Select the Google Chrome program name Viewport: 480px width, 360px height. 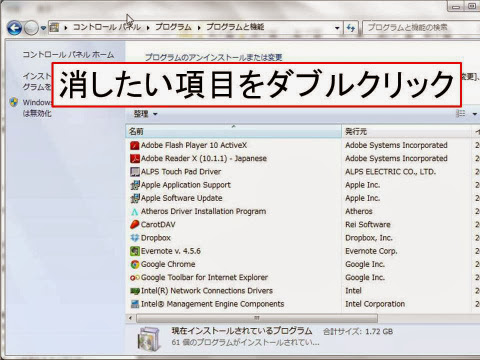(x=168, y=264)
